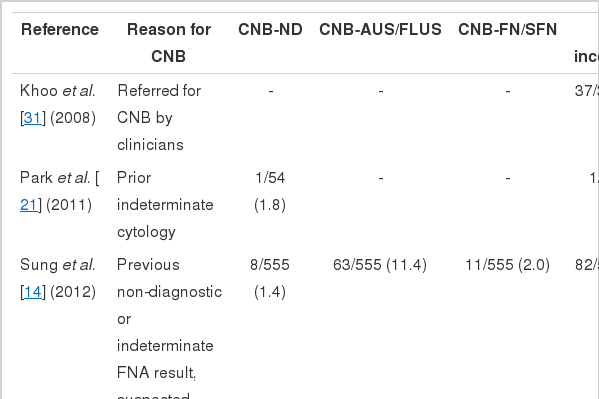
Task: Select the Sung et al. author text
Action: coord(58,265)
